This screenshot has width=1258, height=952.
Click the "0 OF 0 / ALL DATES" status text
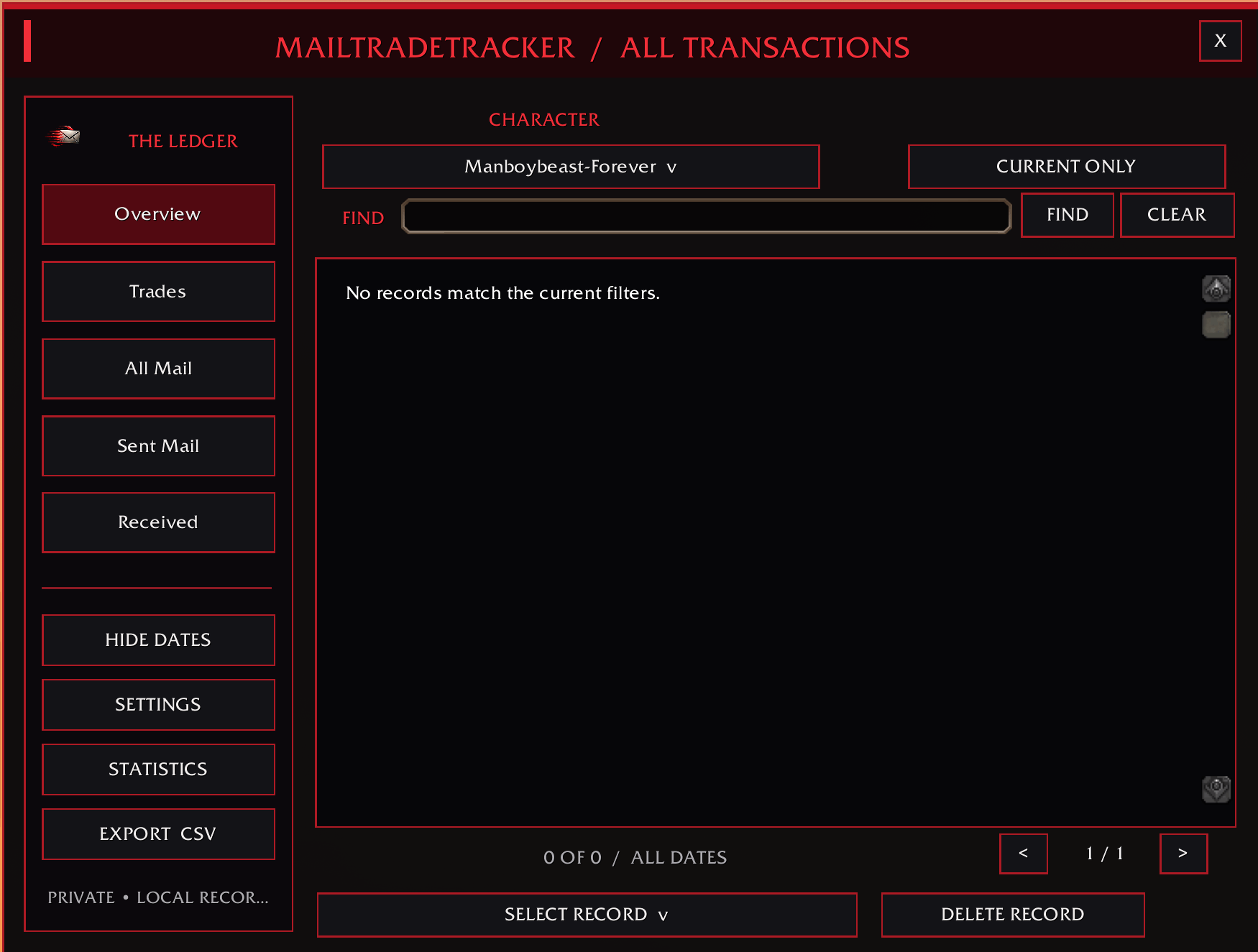click(635, 857)
